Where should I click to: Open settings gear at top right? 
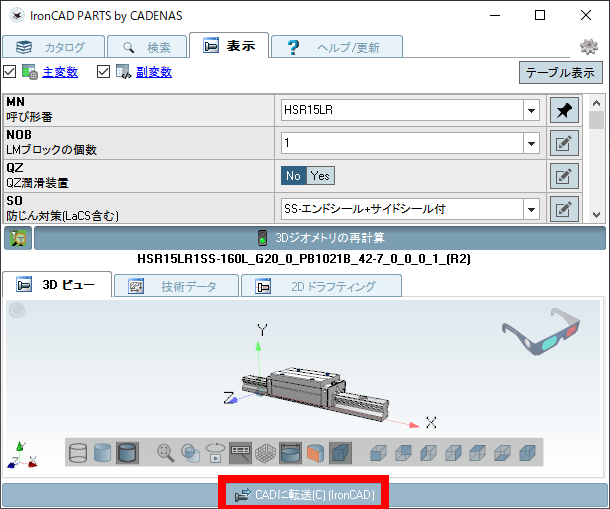tap(589, 47)
